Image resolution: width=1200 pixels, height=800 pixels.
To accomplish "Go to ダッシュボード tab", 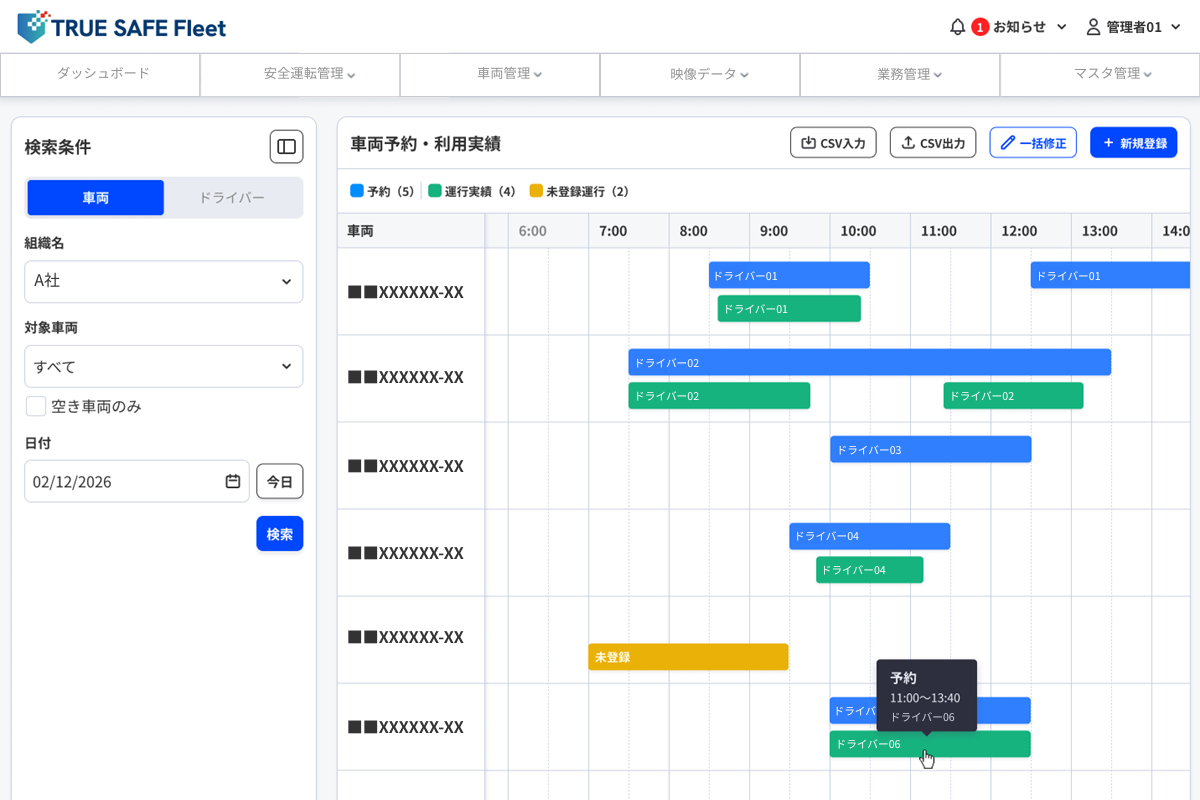I will coord(103,74).
